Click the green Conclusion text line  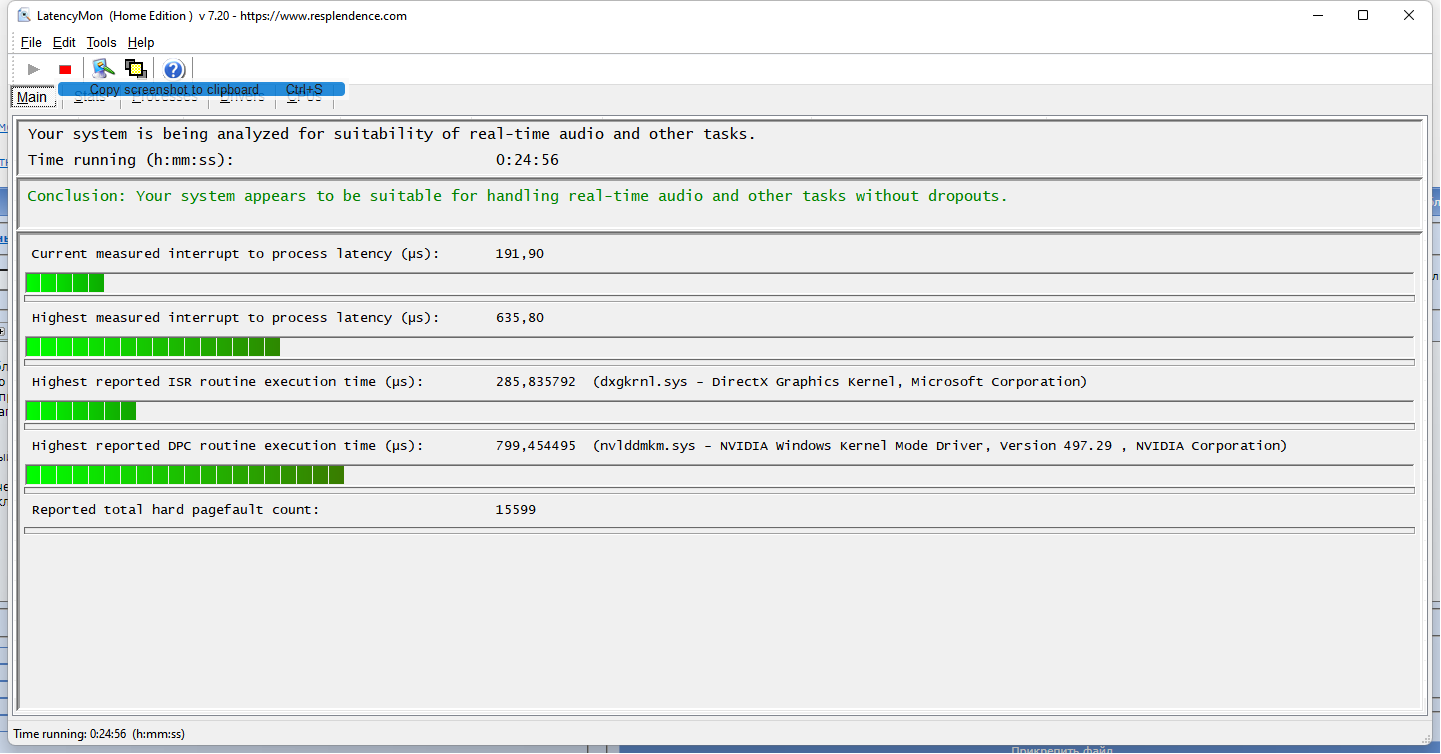coord(517,196)
